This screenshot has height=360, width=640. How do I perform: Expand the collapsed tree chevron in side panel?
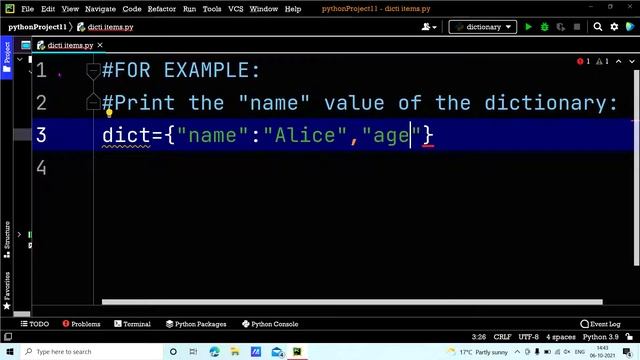pos(19,234)
